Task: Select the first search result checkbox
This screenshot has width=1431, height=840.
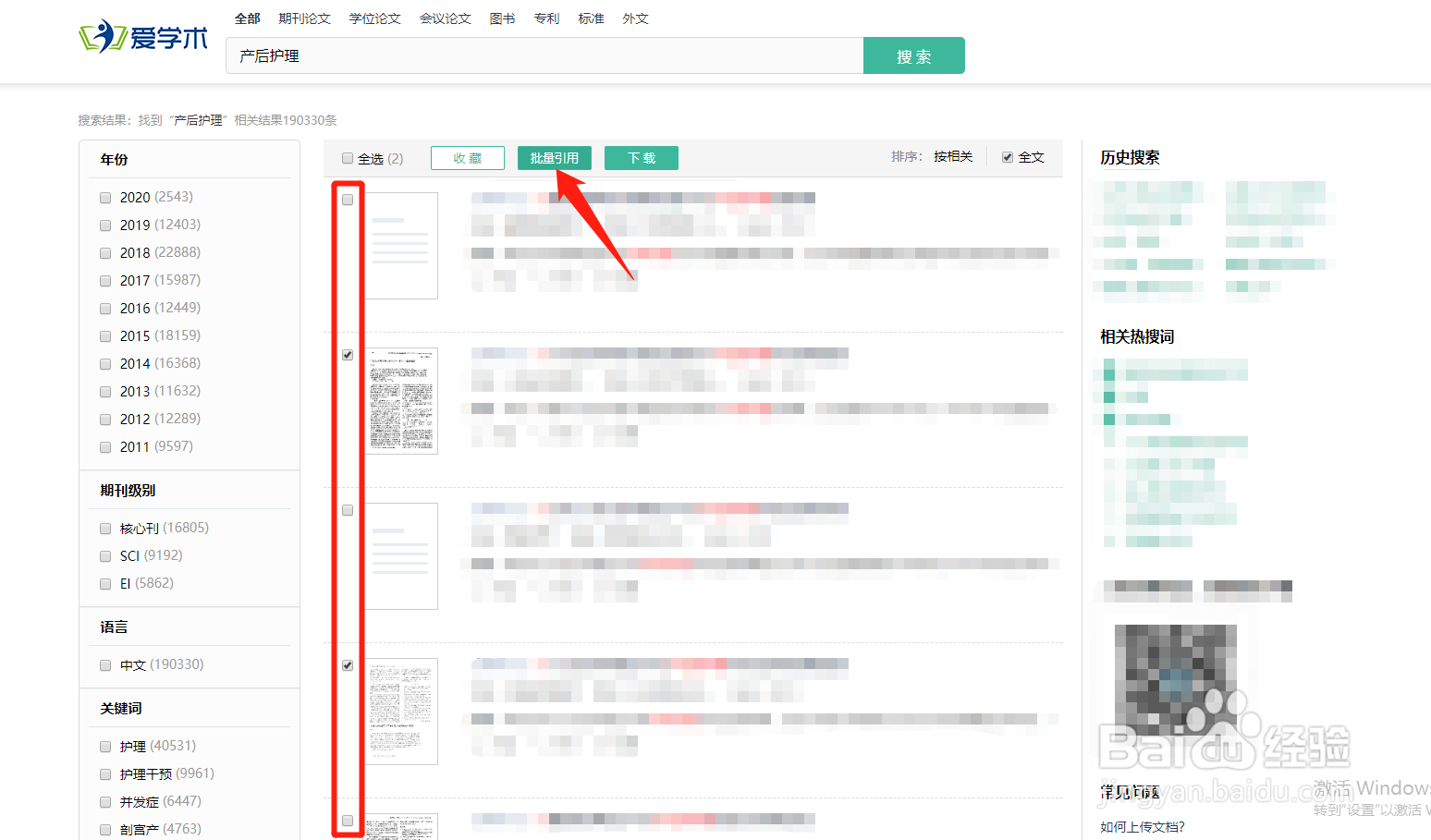Action: tap(348, 200)
